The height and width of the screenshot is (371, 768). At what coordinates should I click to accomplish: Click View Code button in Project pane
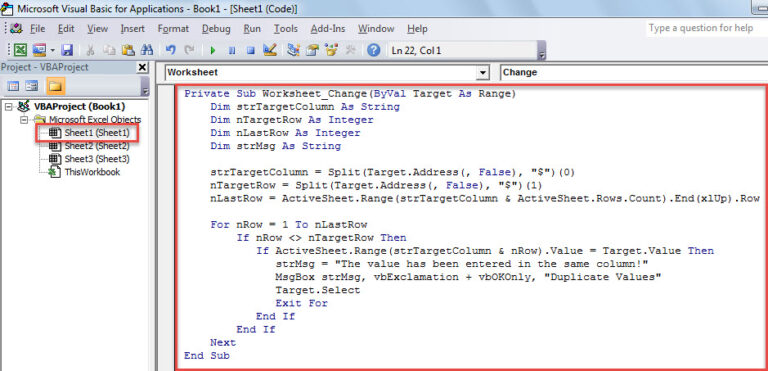tap(13, 87)
